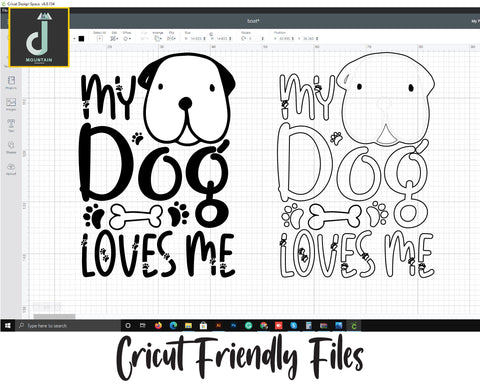This screenshot has height=384, width=480.
Task: Open Skype from the taskbar
Action: coord(294,326)
